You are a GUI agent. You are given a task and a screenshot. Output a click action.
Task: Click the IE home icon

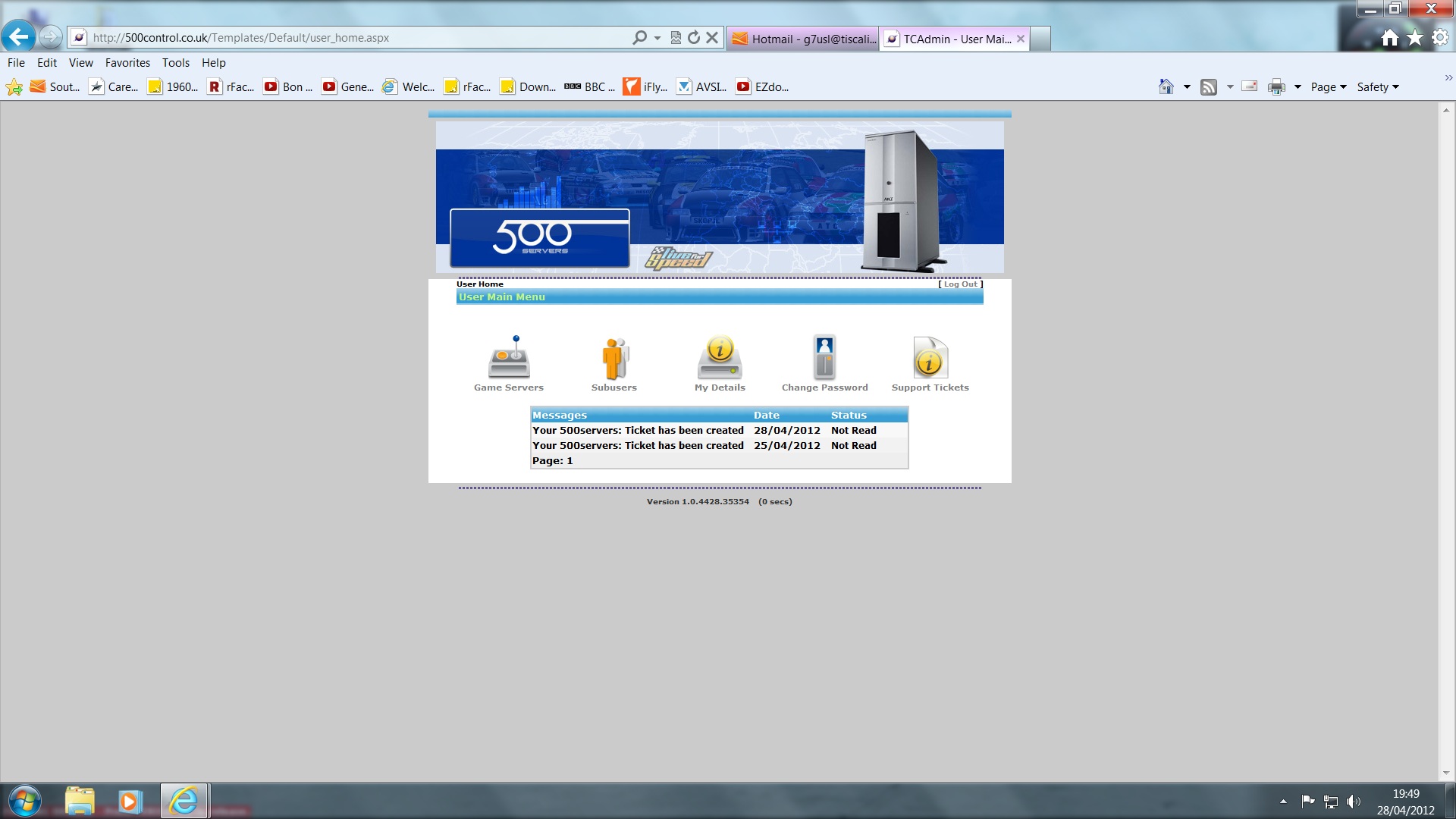(1389, 38)
